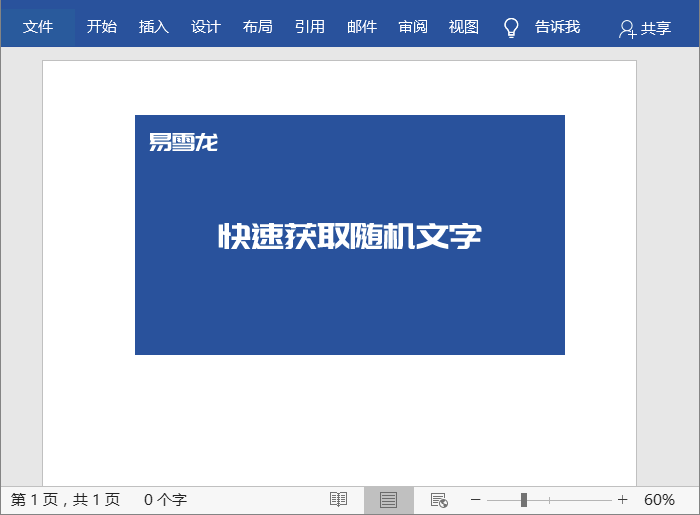700x515 pixels.
Task: Switch to Web Layout view icon
Action: (438, 499)
